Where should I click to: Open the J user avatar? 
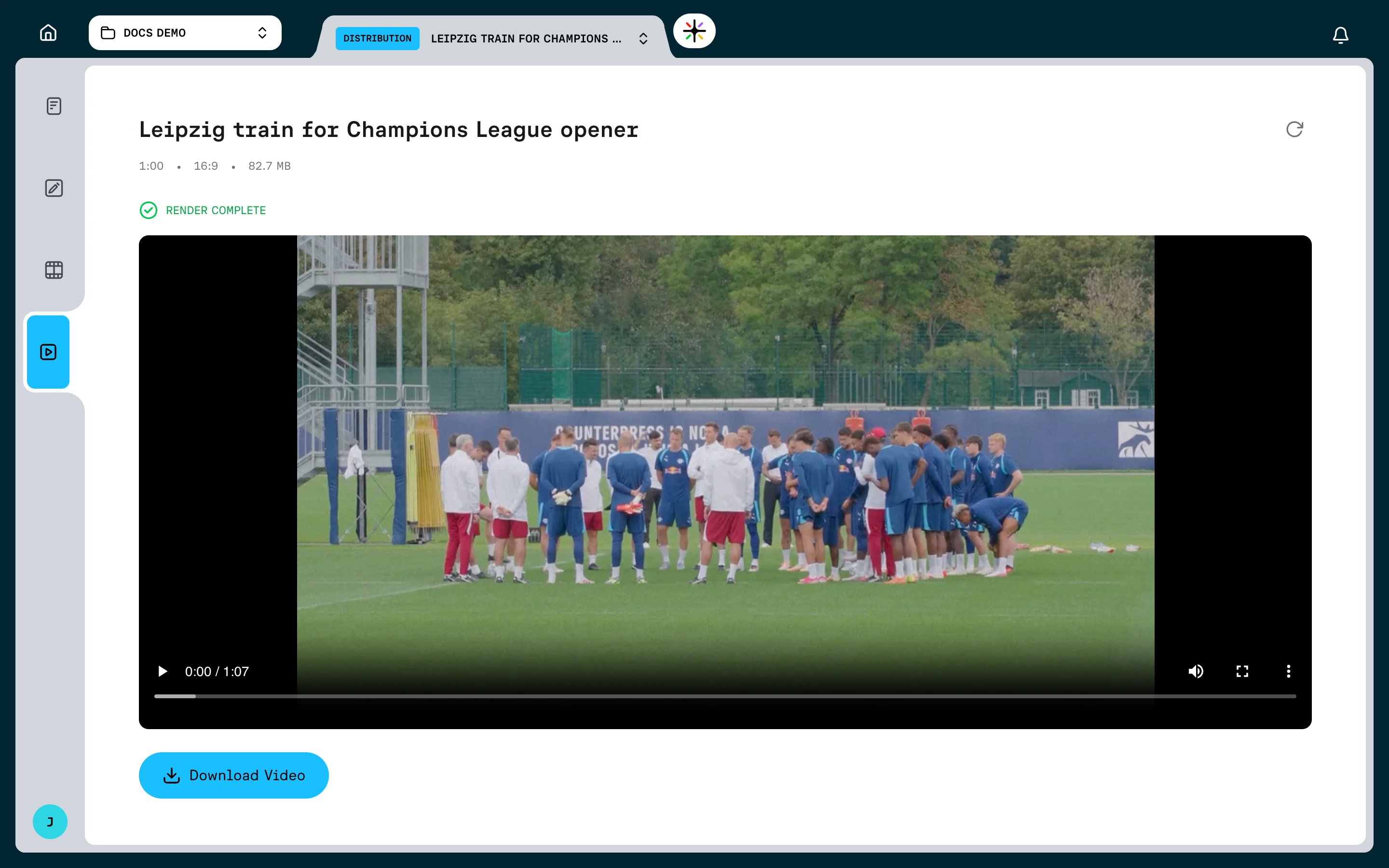[50, 822]
